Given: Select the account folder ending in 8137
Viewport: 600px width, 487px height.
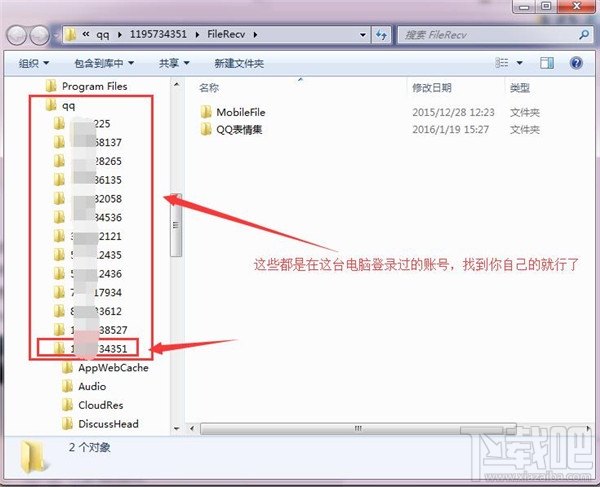Looking at the screenshot, I should [88, 142].
